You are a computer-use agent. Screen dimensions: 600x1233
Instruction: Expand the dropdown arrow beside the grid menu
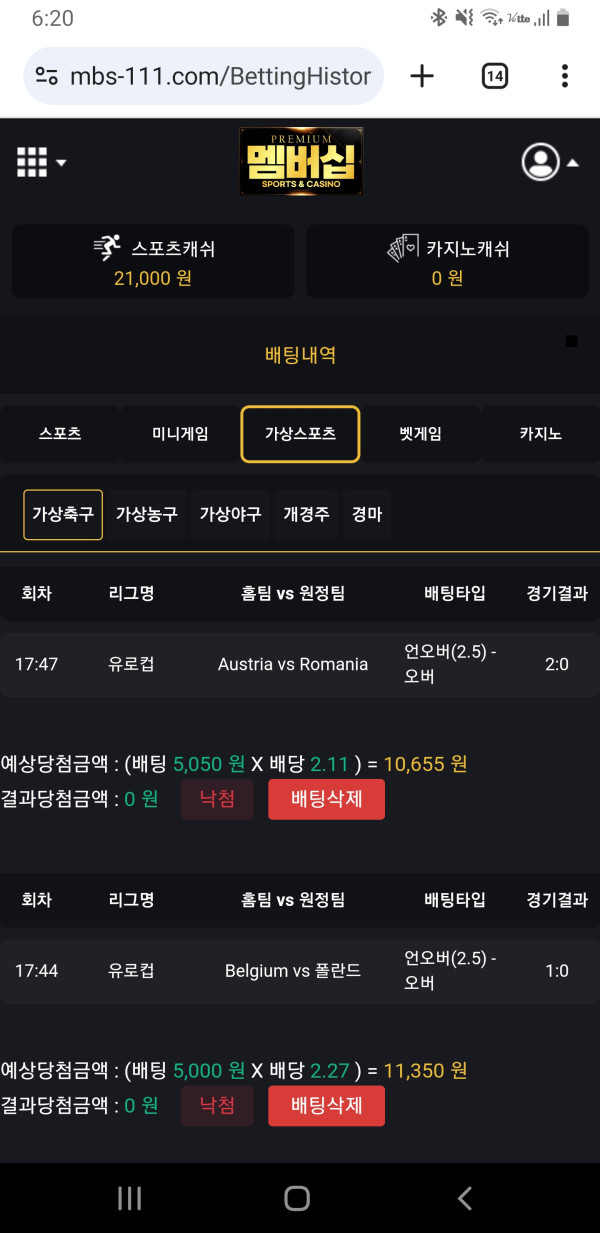pos(60,161)
